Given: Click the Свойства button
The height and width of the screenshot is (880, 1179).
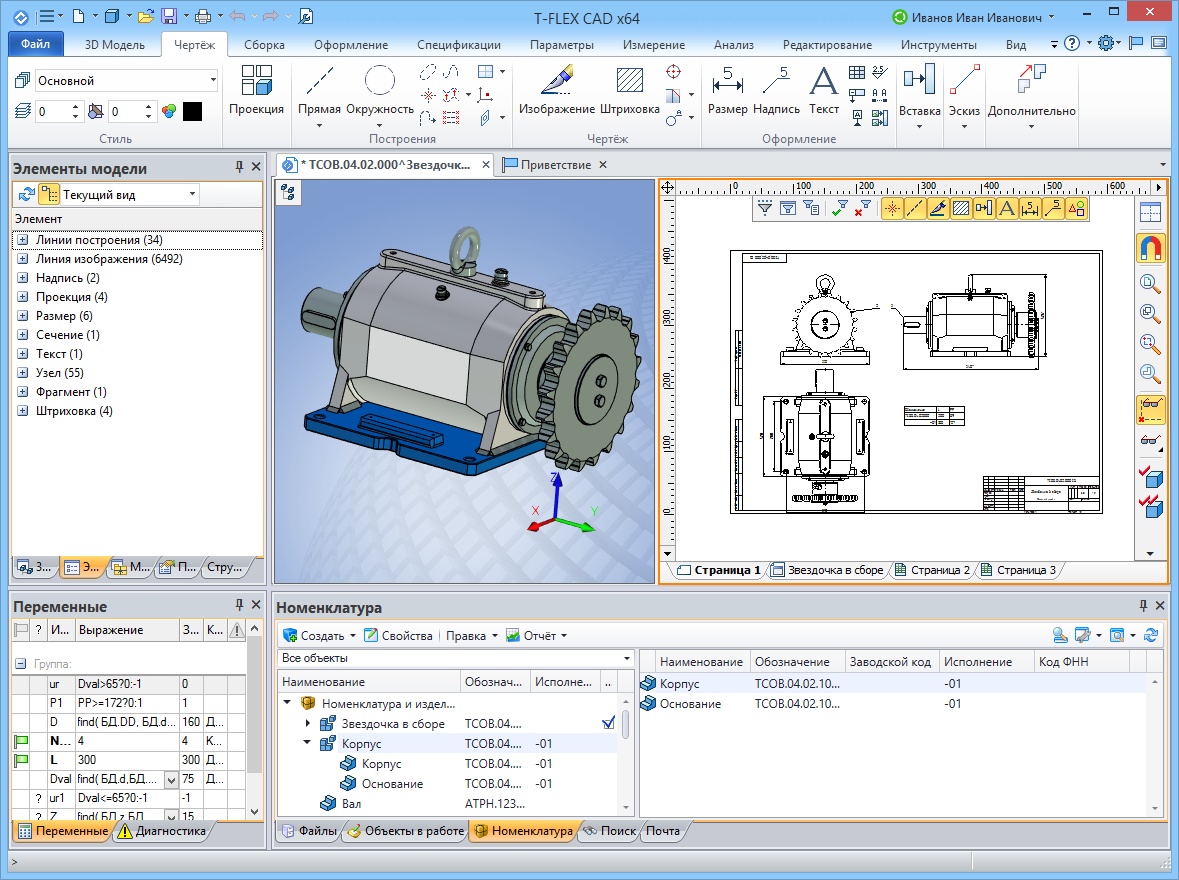Looking at the screenshot, I should click(x=399, y=636).
